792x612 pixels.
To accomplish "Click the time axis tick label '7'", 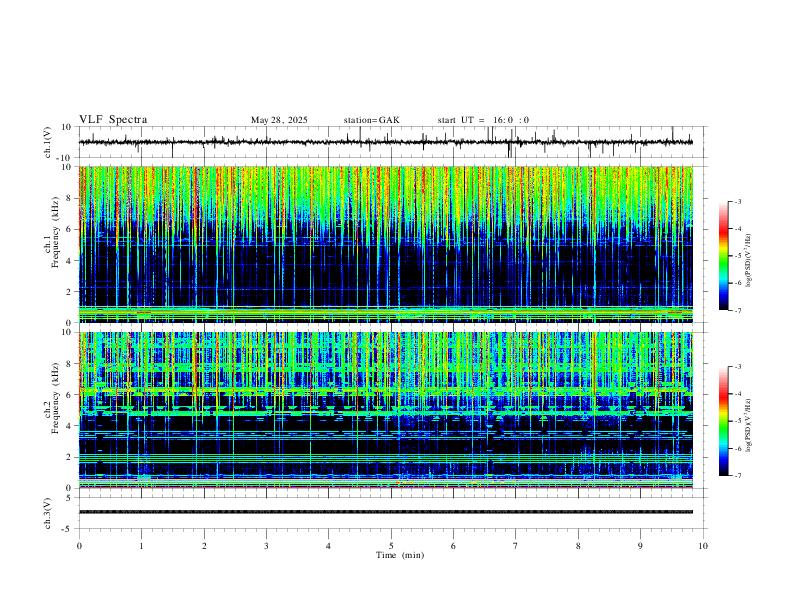I will click(x=516, y=546).
